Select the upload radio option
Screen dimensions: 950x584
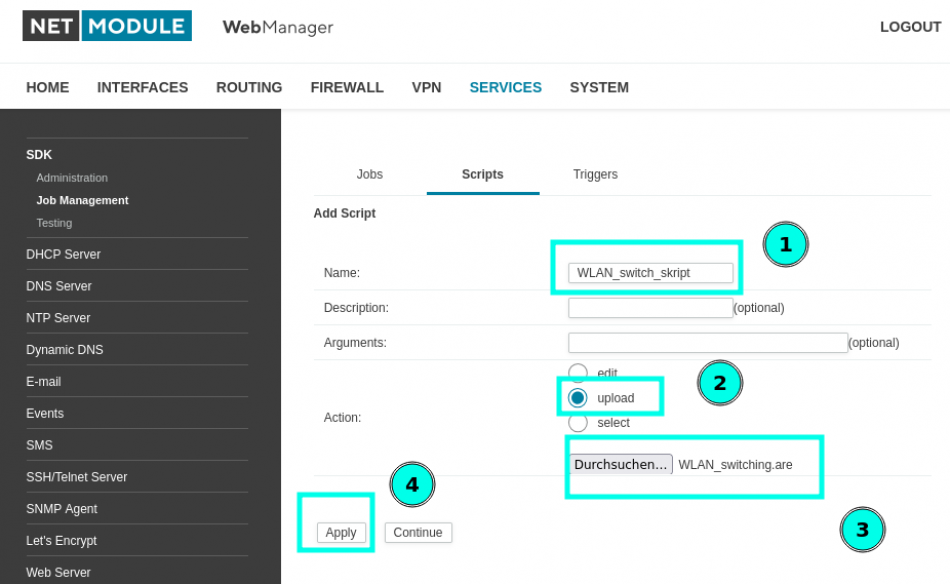click(x=577, y=398)
